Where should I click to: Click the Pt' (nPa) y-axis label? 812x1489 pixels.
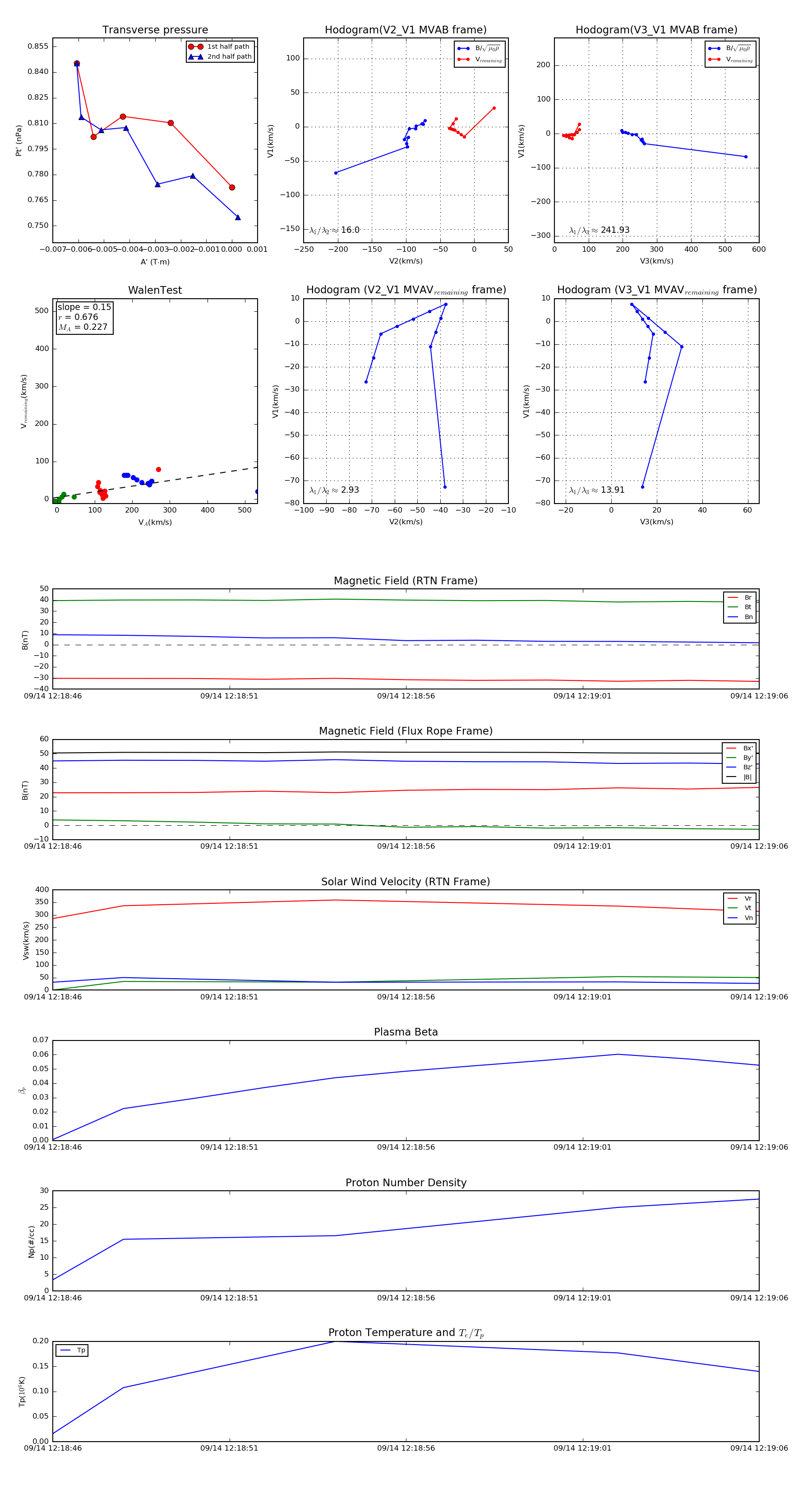click(18, 140)
